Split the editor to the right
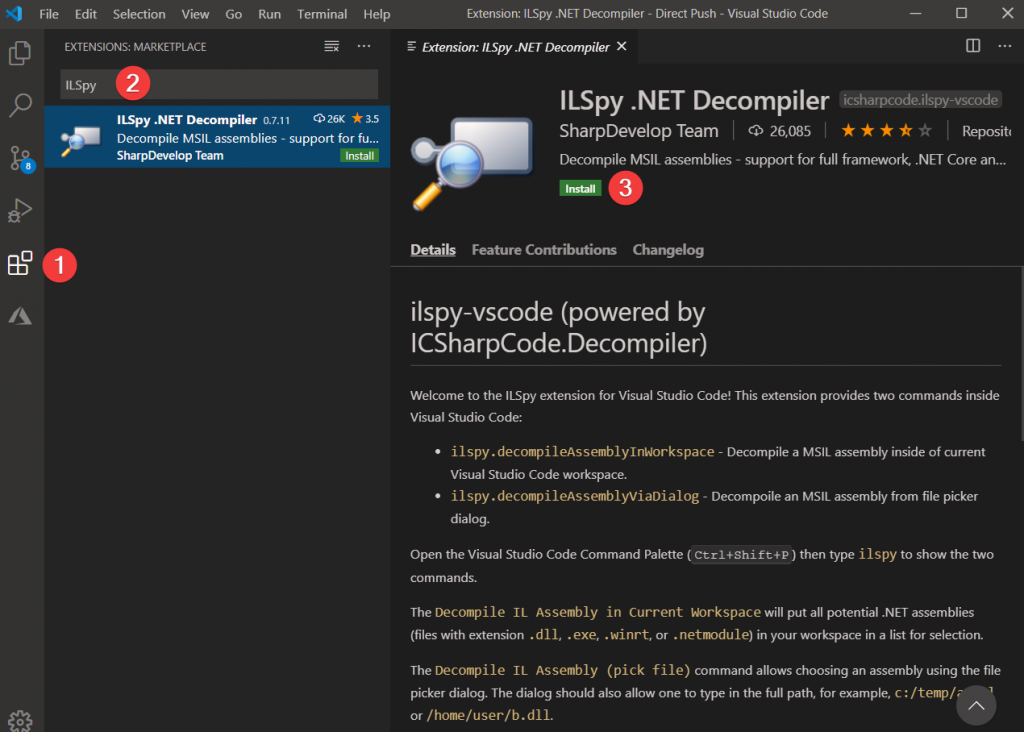1024x732 pixels. coord(973,46)
